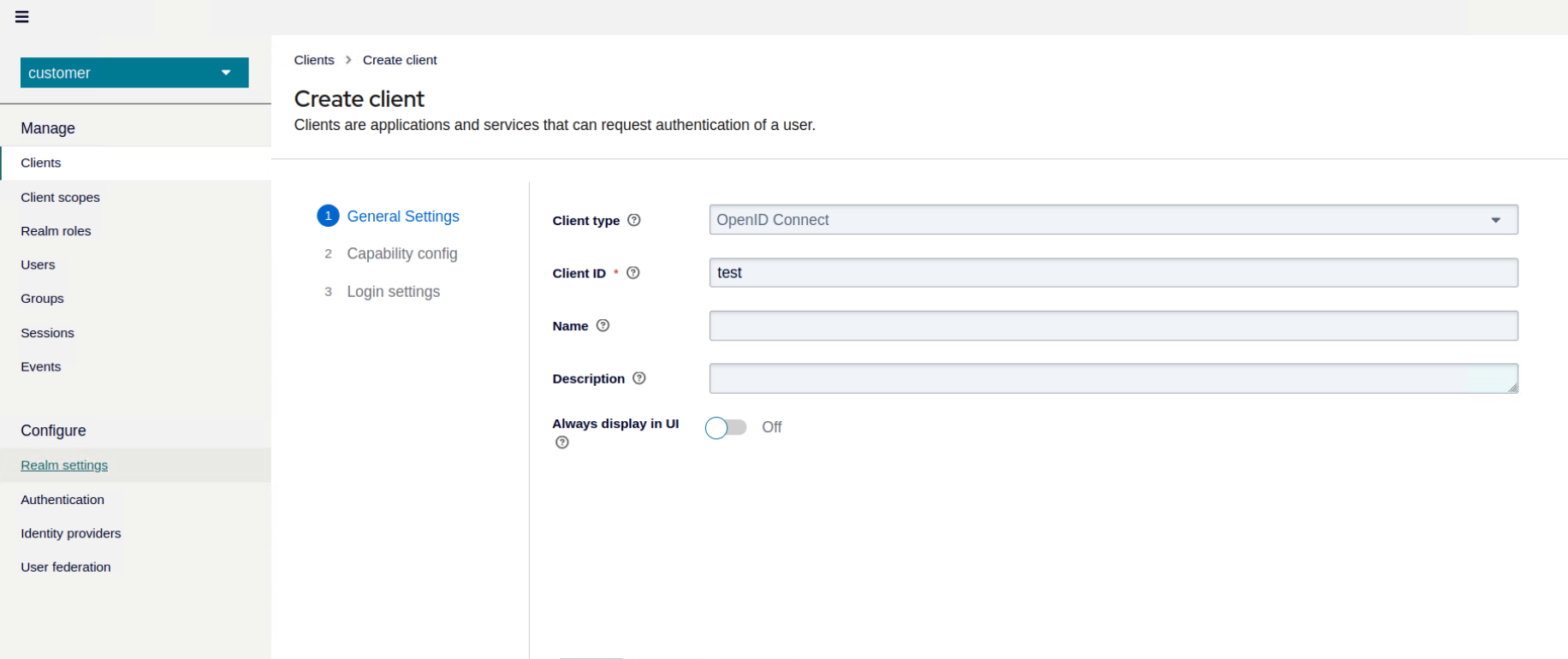Click the Description text area
Image resolution: width=1568 pixels, height=659 pixels.
click(1114, 378)
